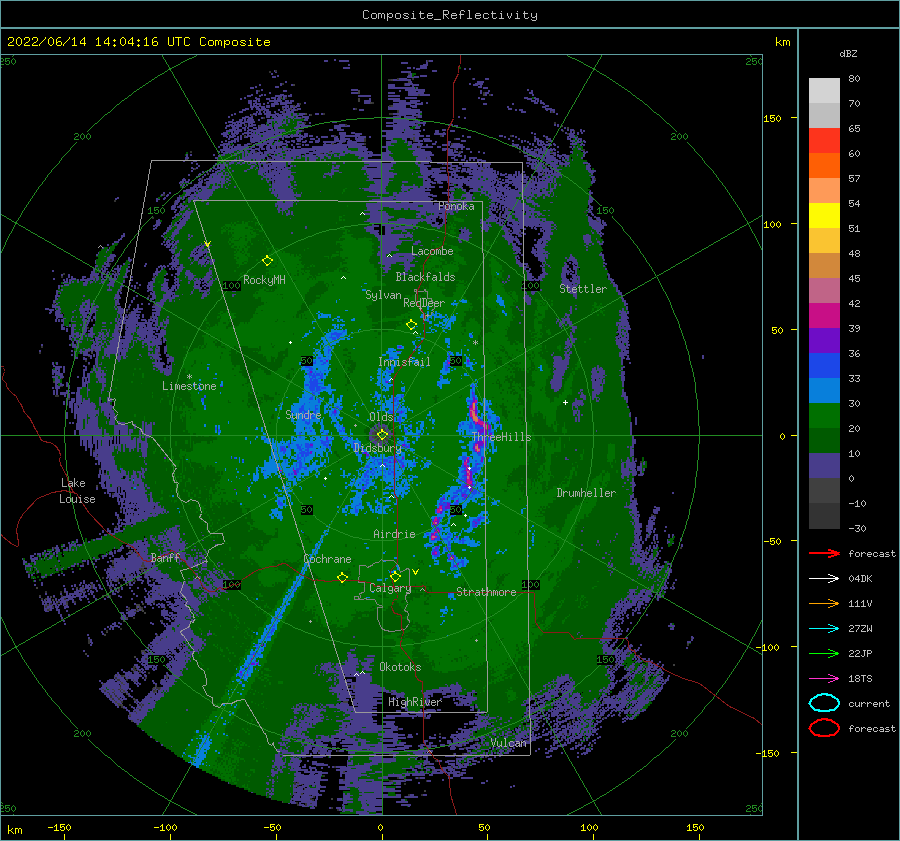The image size is (900, 841).
Task: Click the Strathmore town label
Action: click(486, 592)
